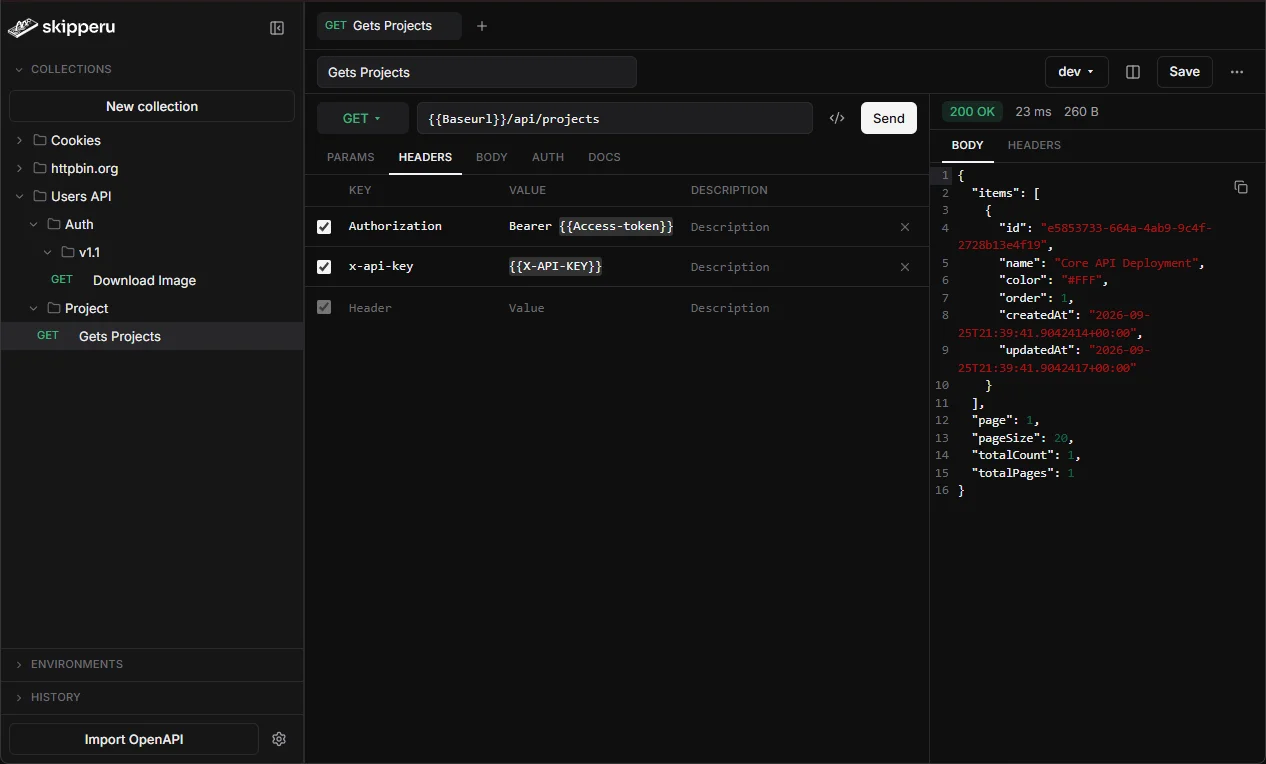The image size is (1266, 764).
Task: Open a new request tab with plus
Action: pyautogui.click(x=482, y=26)
